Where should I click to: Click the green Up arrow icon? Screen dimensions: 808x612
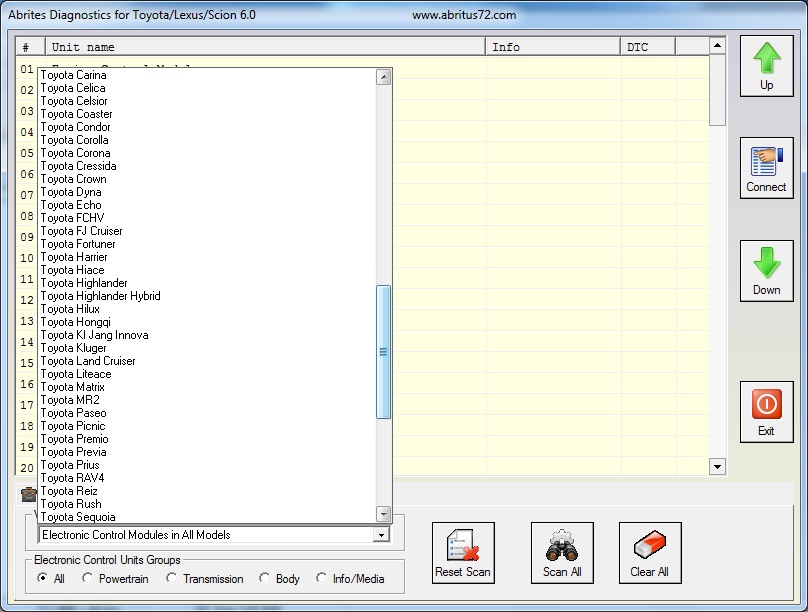767,57
